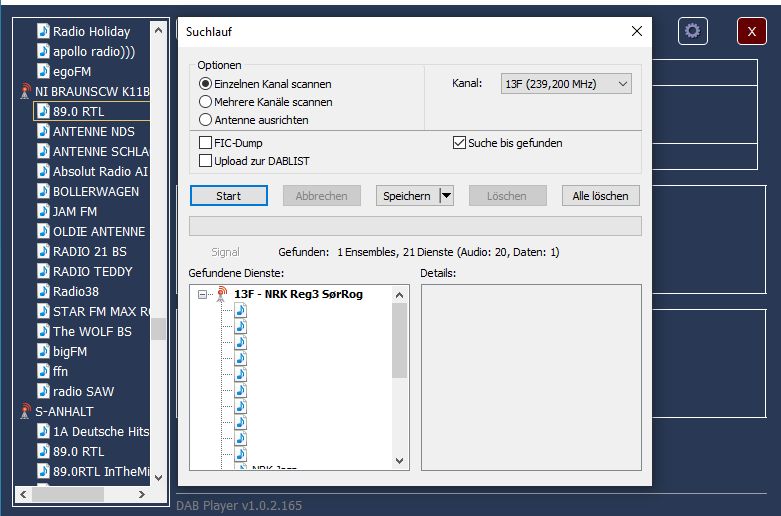
Task: Select the Antenne ausrichten radio option
Action: (x=206, y=120)
